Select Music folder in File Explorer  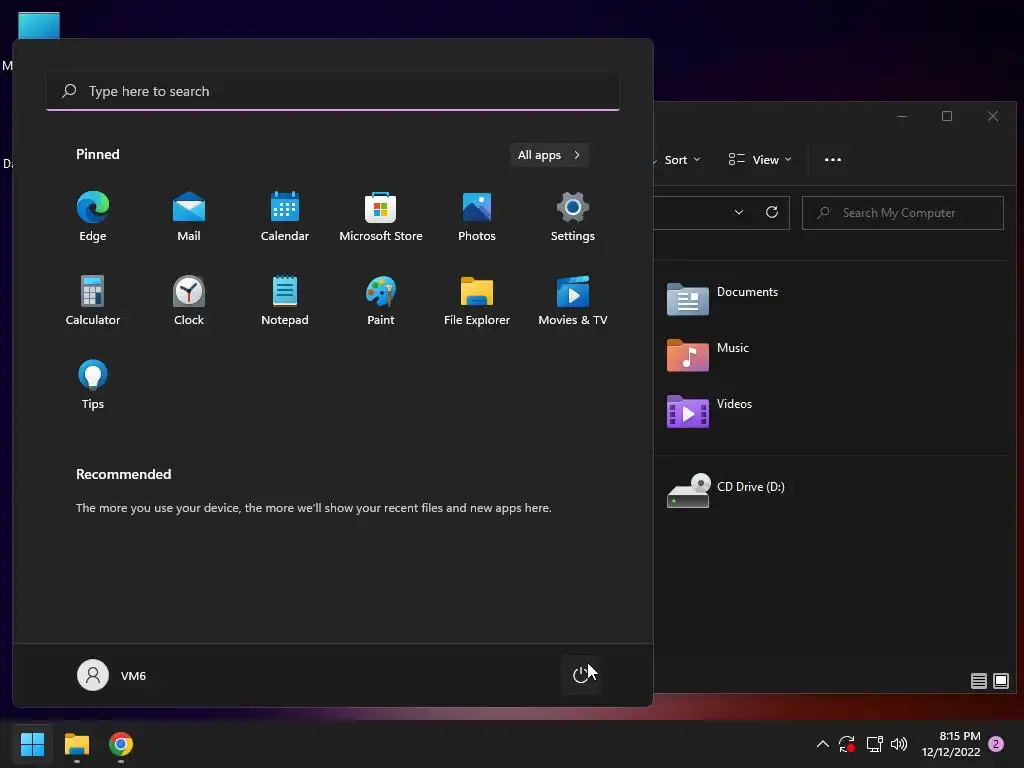(708, 356)
